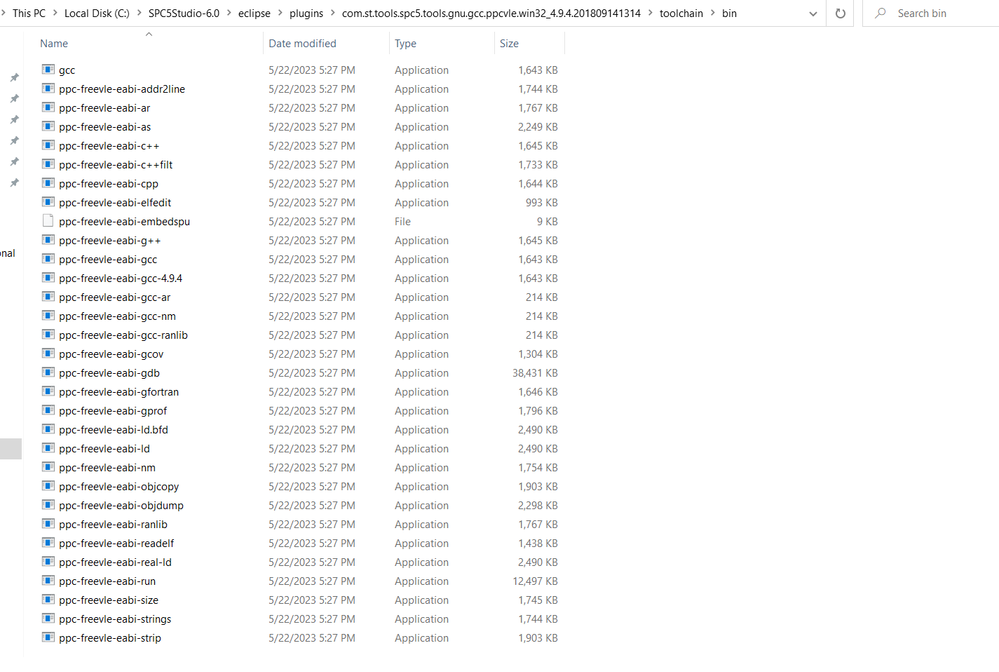Click the ppc-freevle-eabi-ld file icon
Viewport: 999px width, 672px height.
click(x=48, y=448)
